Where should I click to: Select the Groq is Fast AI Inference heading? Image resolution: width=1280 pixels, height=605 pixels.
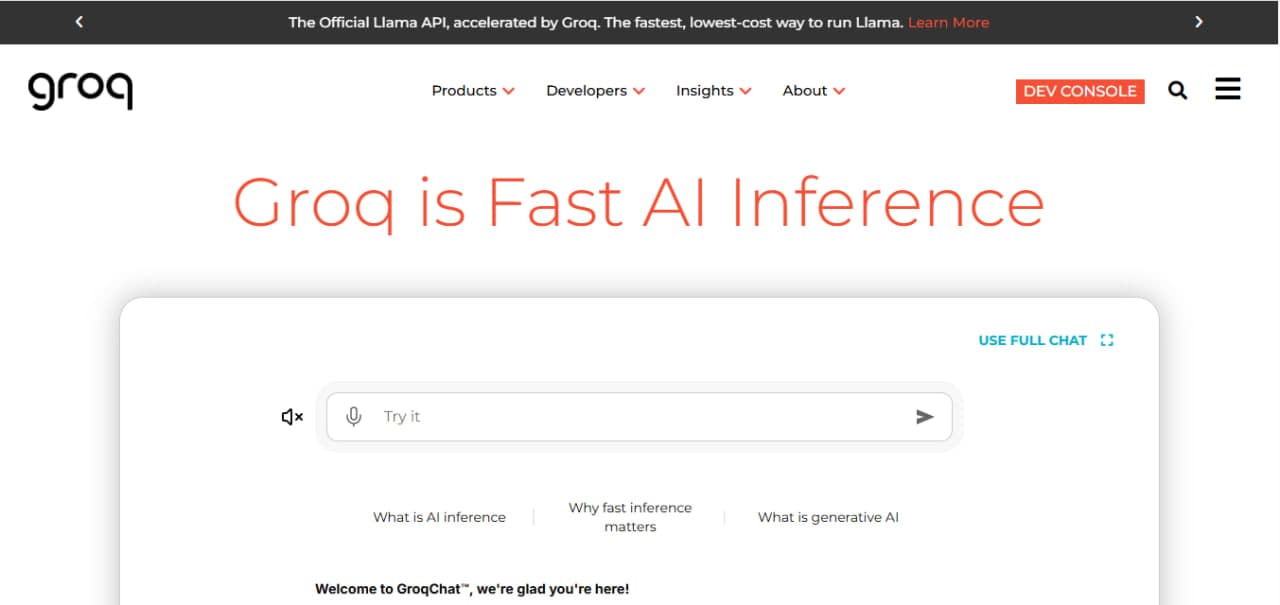pos(639,202)
